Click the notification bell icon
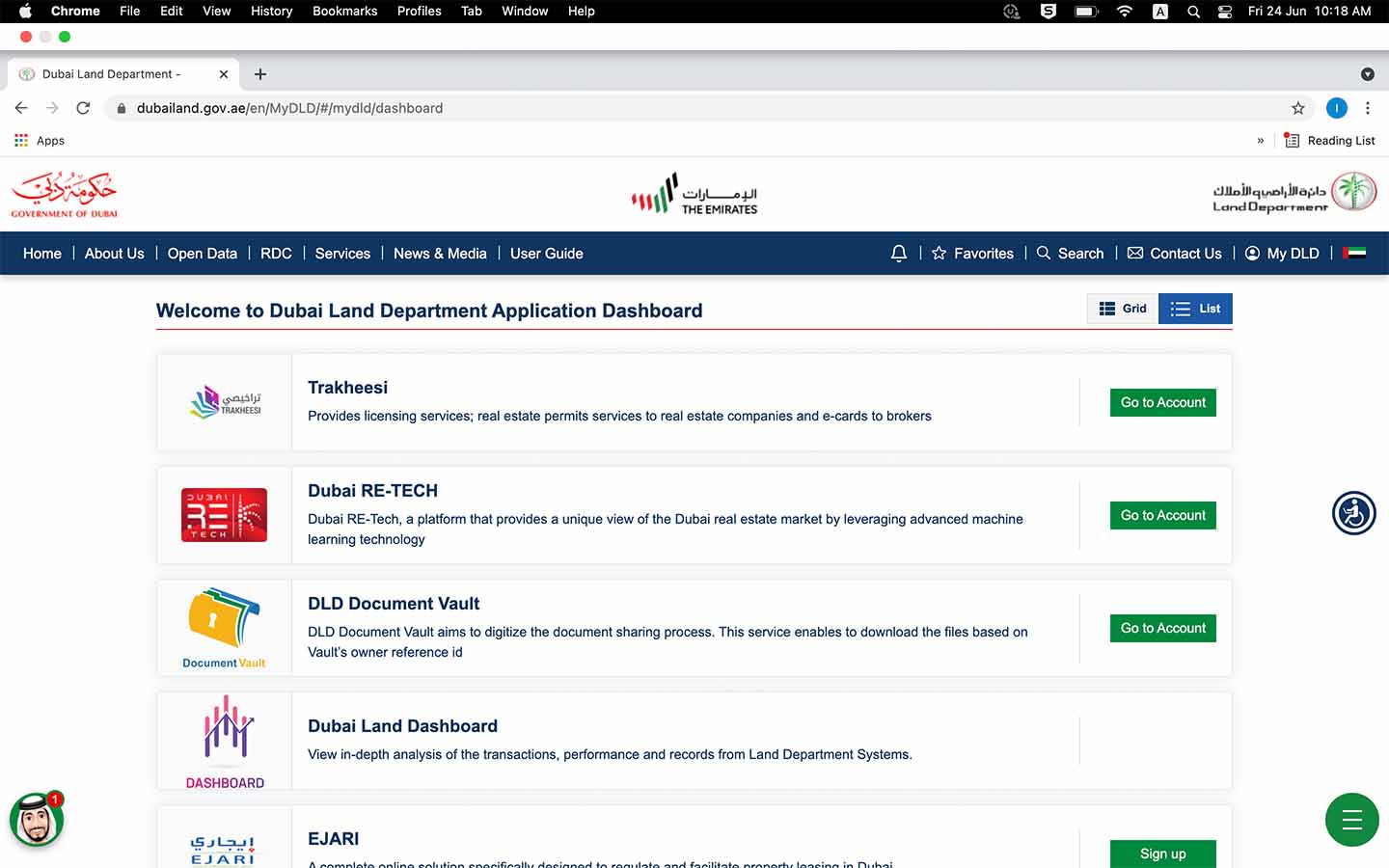The image size is (1389, 868). [898, 254]
